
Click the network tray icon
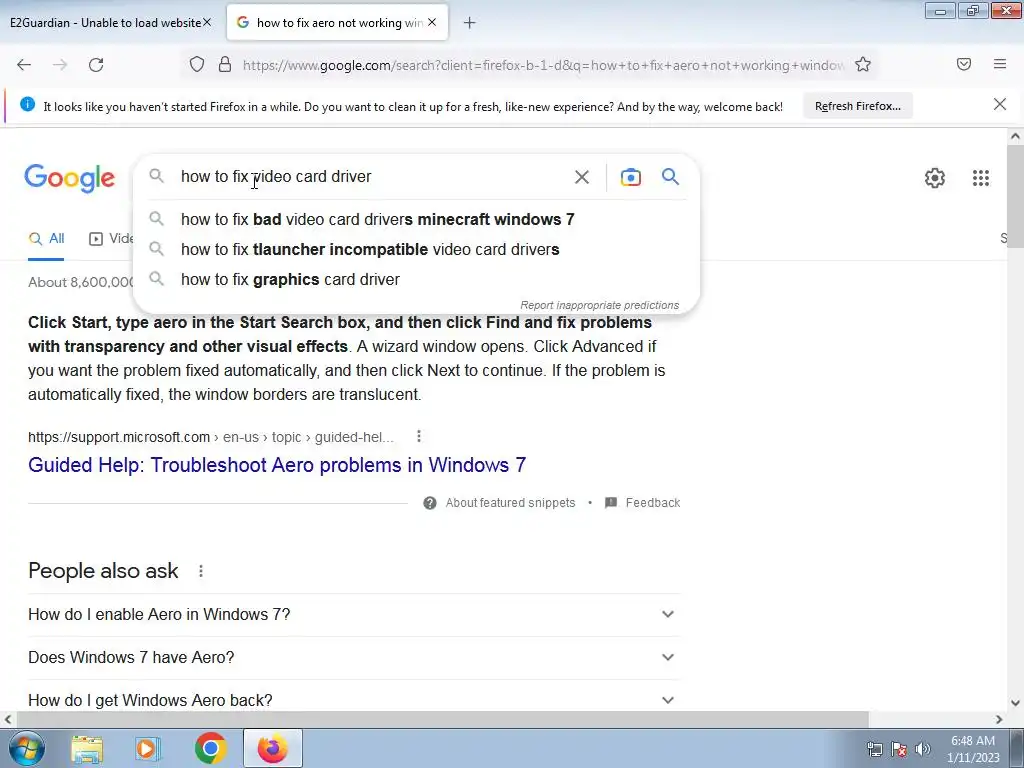(874, 749)
